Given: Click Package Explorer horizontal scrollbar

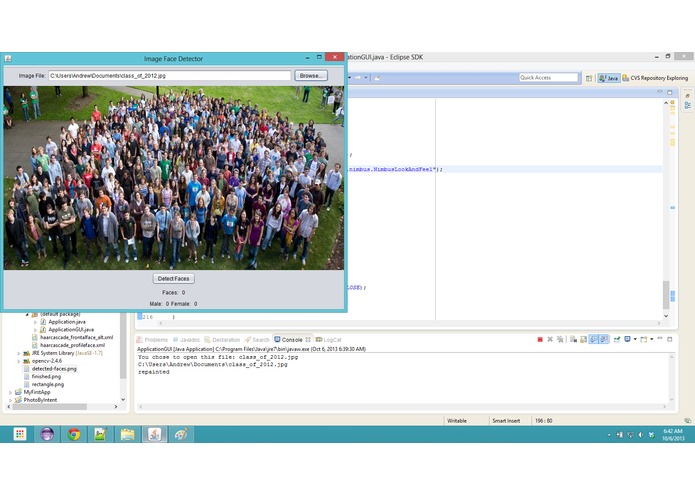Looking at the screenshot, I should point(50,407).
